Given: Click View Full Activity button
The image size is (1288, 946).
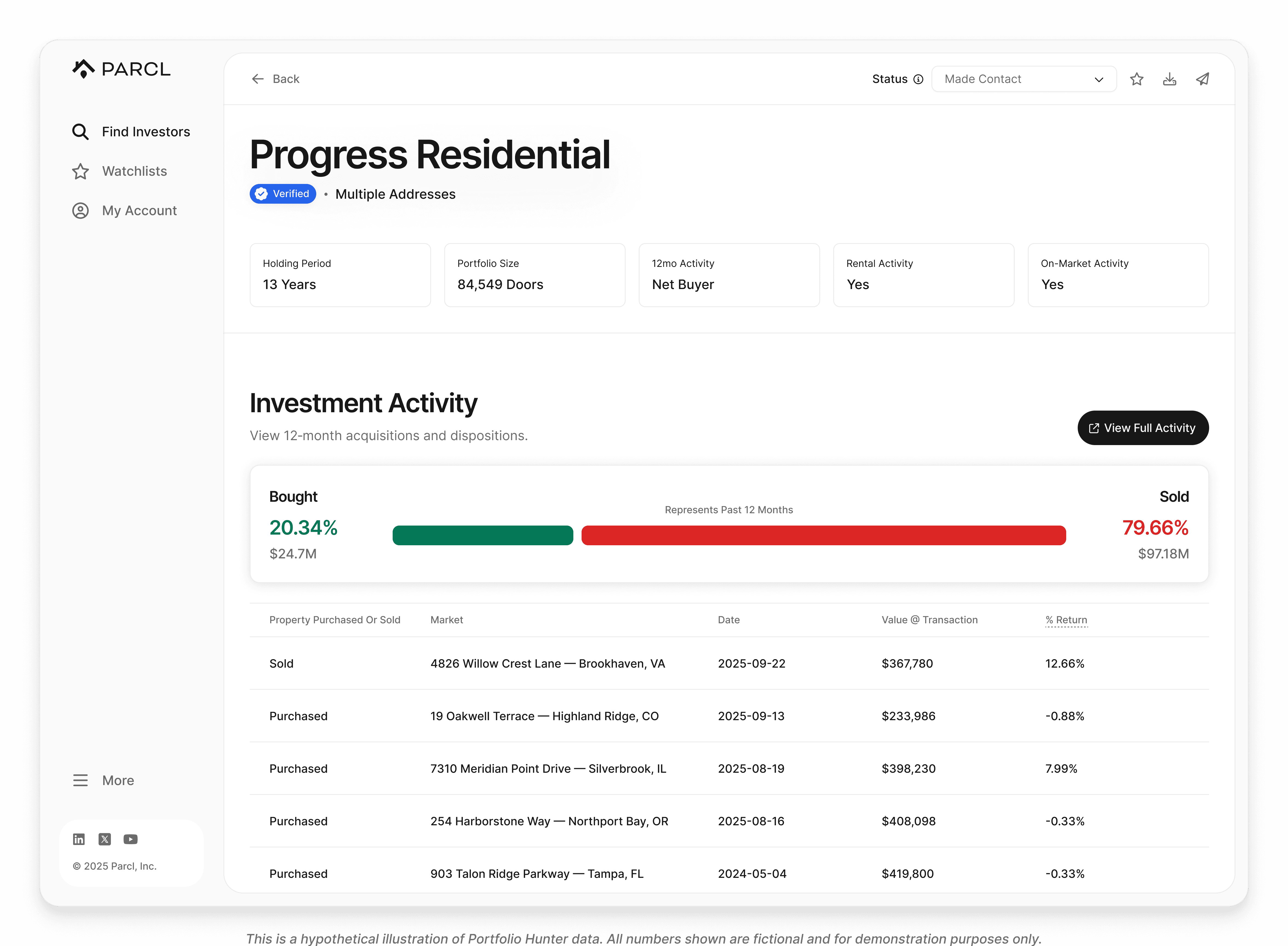Looking at the screenshot, I should (x=1143, y=428).
